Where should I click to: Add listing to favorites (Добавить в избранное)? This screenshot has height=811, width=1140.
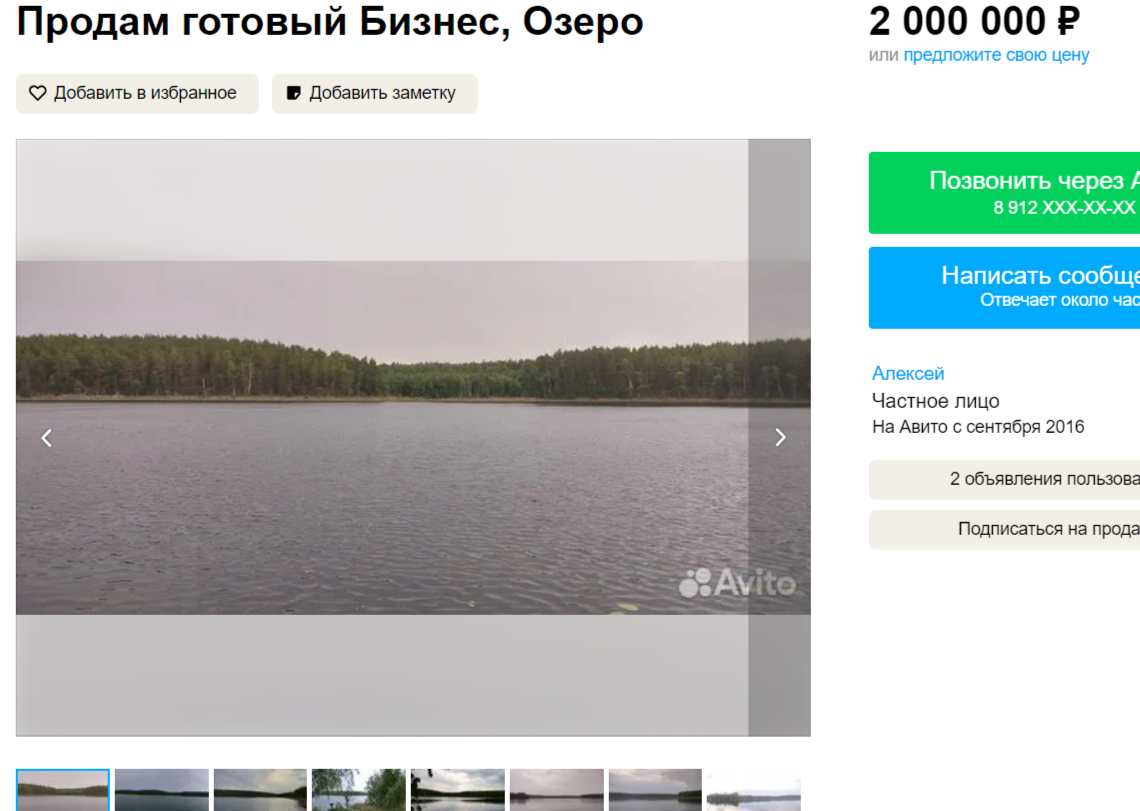coord(137,93)
